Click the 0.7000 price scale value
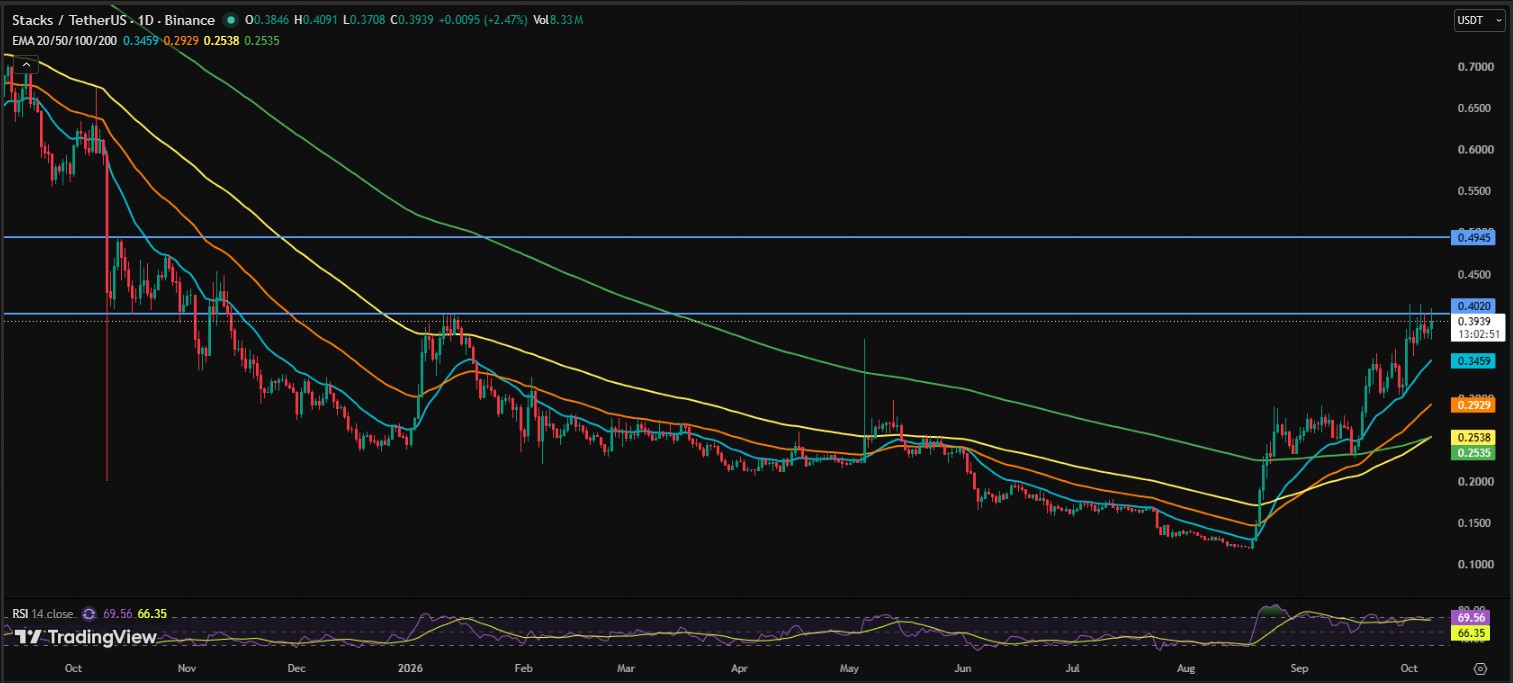Image resolution: width=1513 pixels, height=683 pixels. coord(1475,66)
